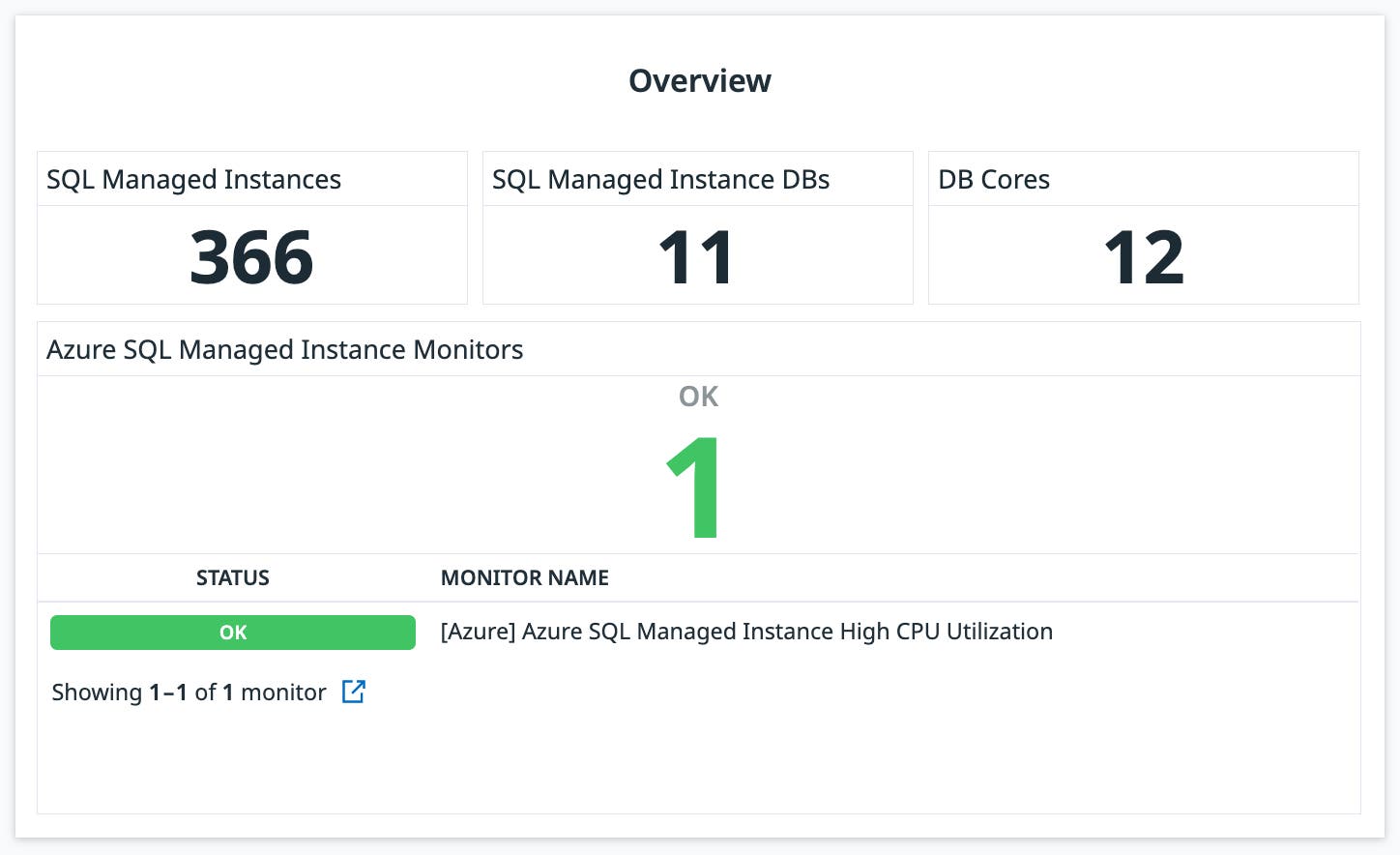Open the High CPU Utilization monitor link

click(x=745, y=632)
